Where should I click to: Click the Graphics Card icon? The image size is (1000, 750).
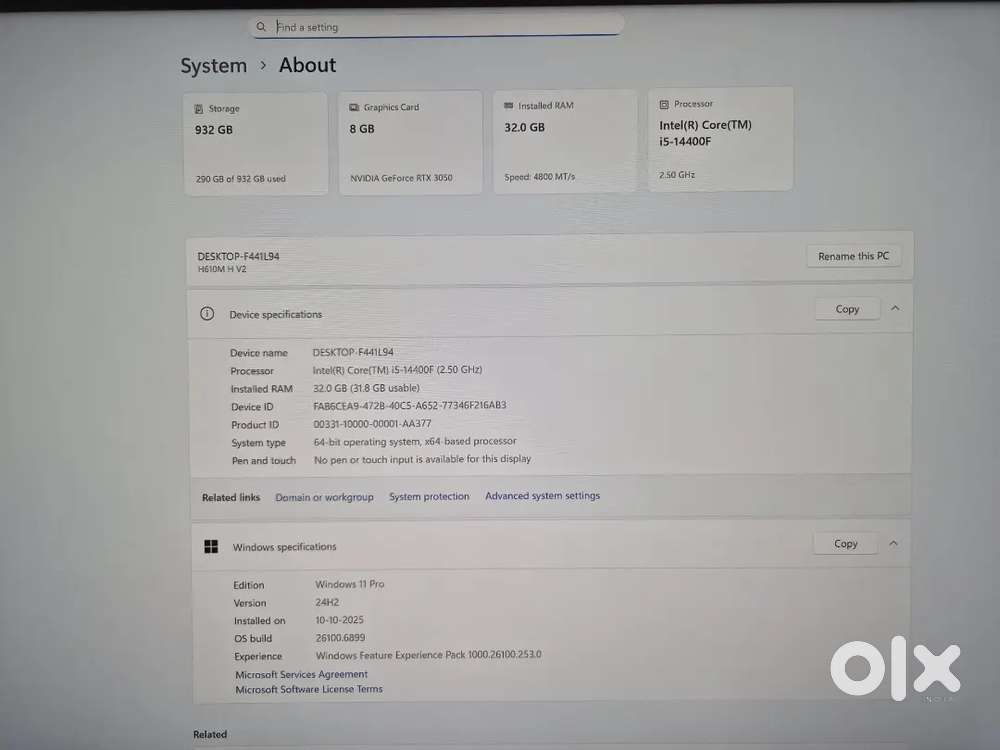tap(354, 107)
